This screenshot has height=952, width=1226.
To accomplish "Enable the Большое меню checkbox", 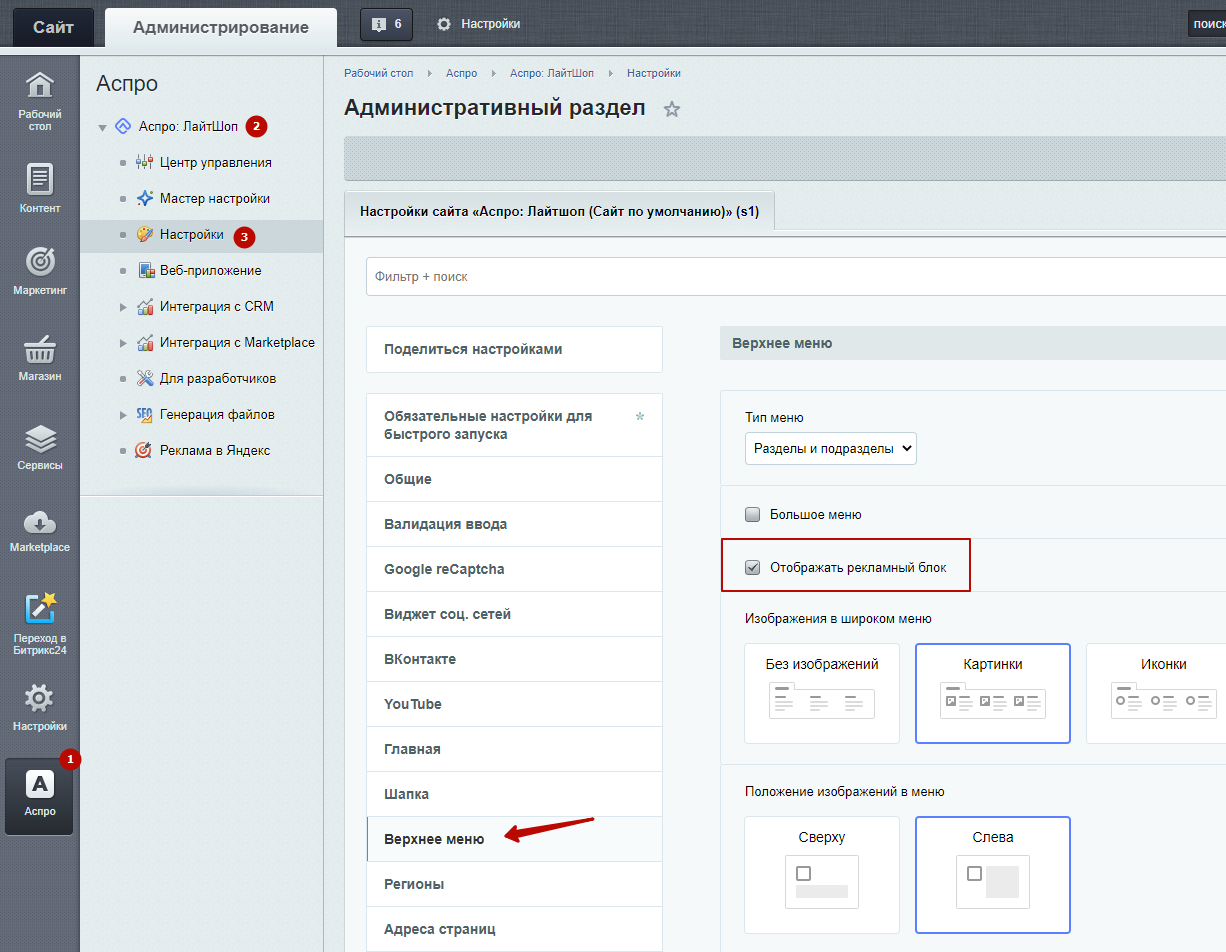I will (753, 515).
